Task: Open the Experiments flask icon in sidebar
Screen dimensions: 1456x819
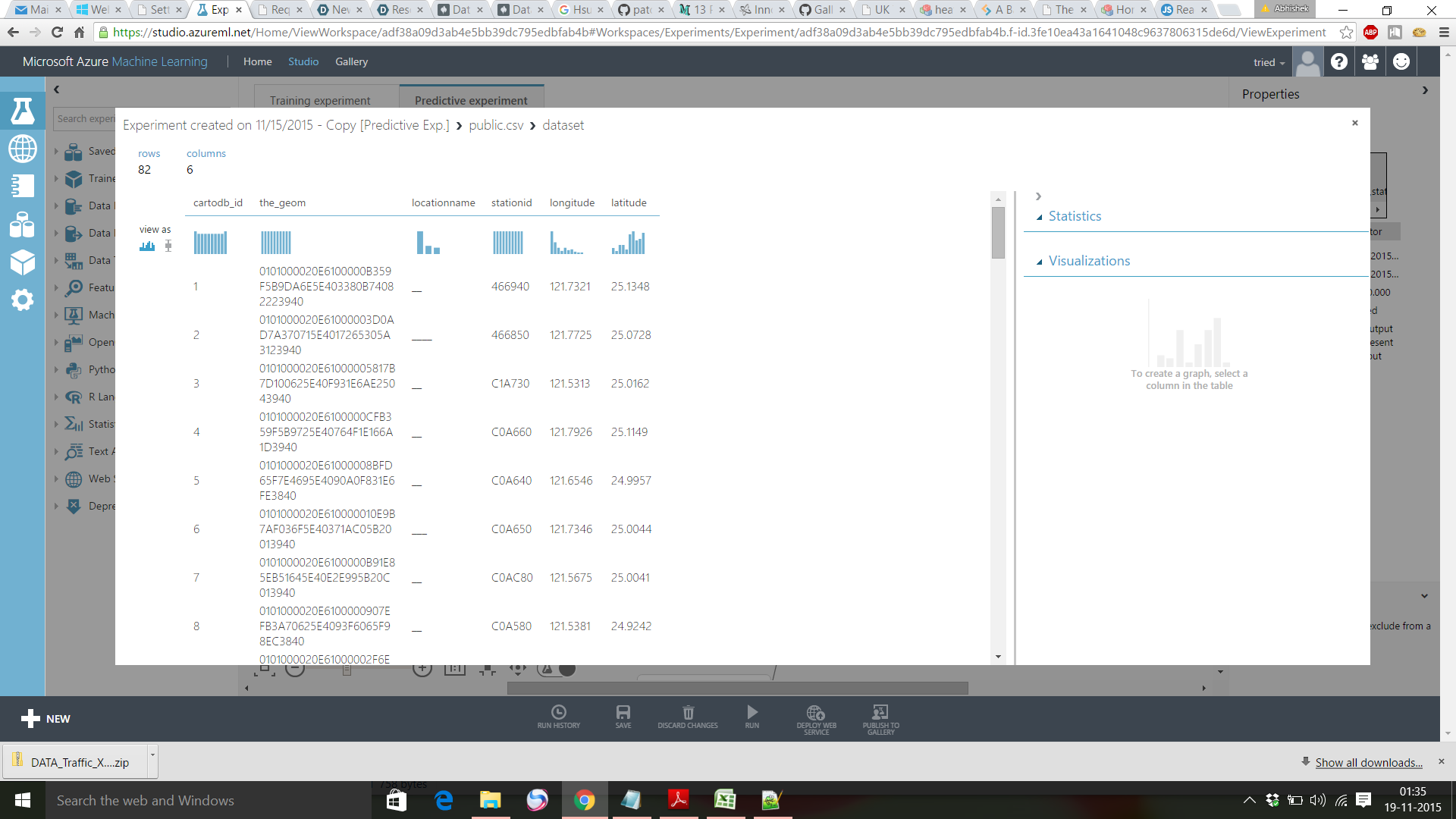Action: click(x=22, y=111)
